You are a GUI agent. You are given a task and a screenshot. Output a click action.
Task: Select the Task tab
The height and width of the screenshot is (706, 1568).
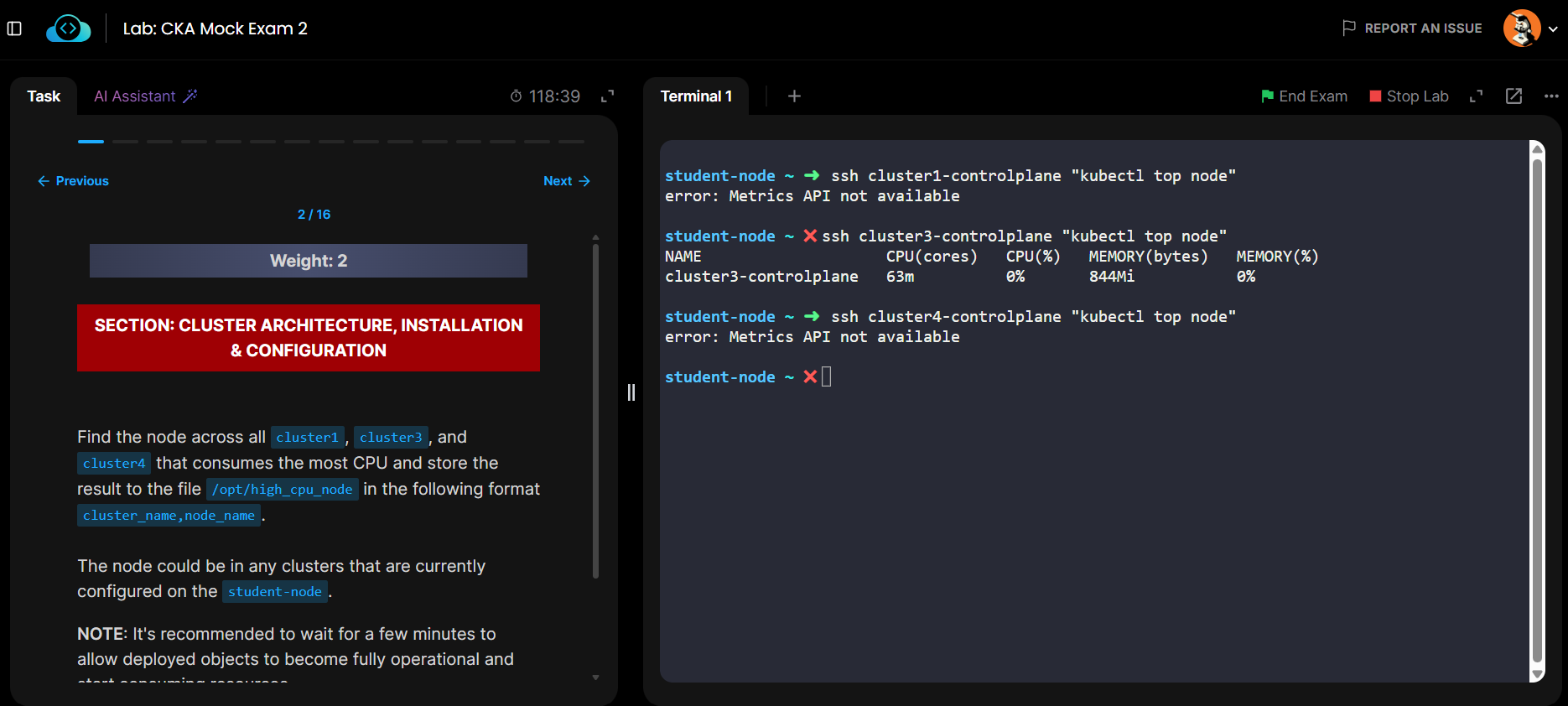[x=44, y=96]
